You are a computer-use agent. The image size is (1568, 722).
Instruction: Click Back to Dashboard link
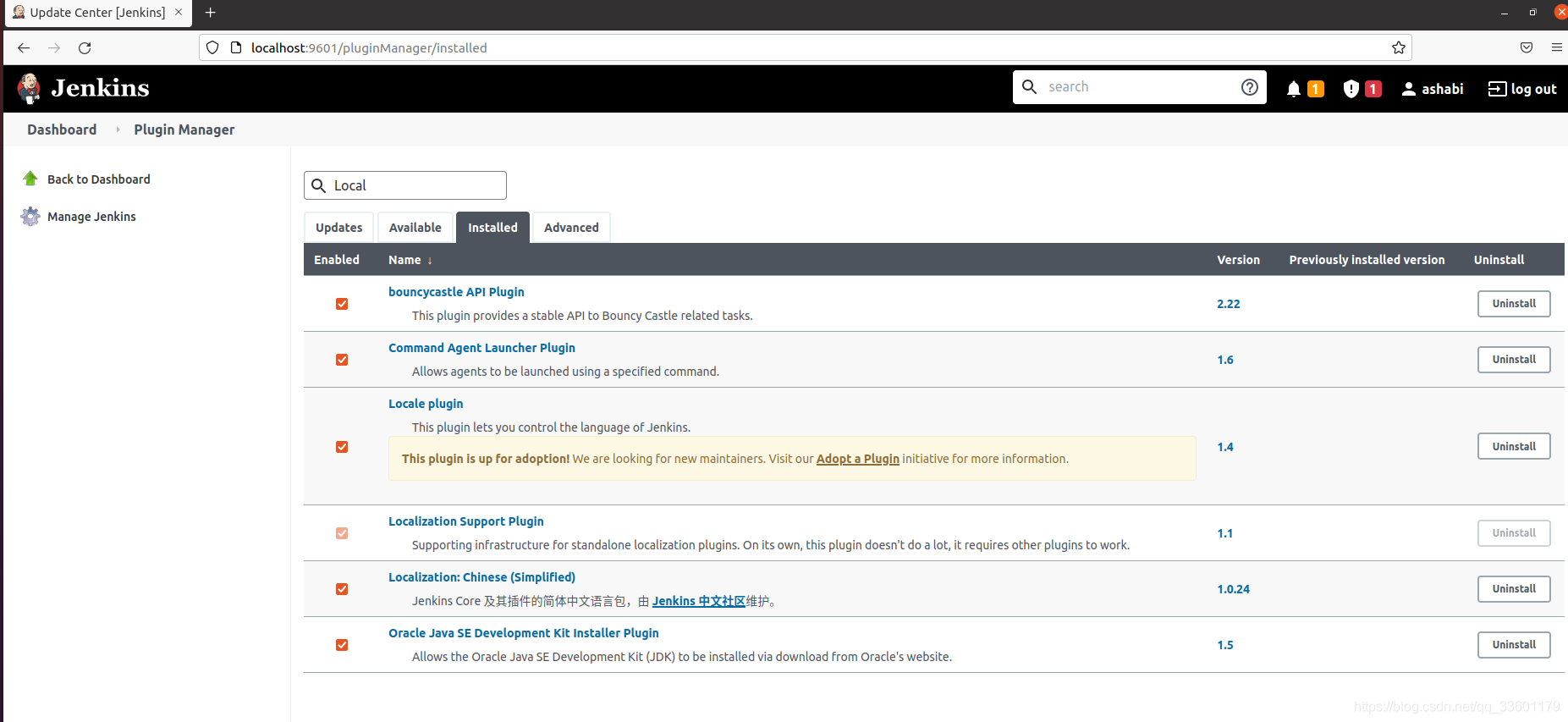point(99,179)
